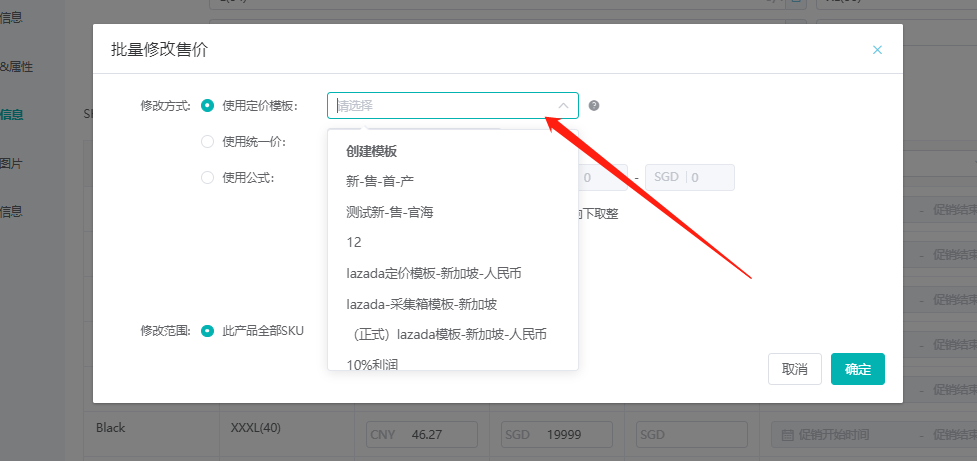Viewport: 977px width, 461px height.
Task: Click 创建模板 in the dropdown list
Action: click(x=372, y=152)
